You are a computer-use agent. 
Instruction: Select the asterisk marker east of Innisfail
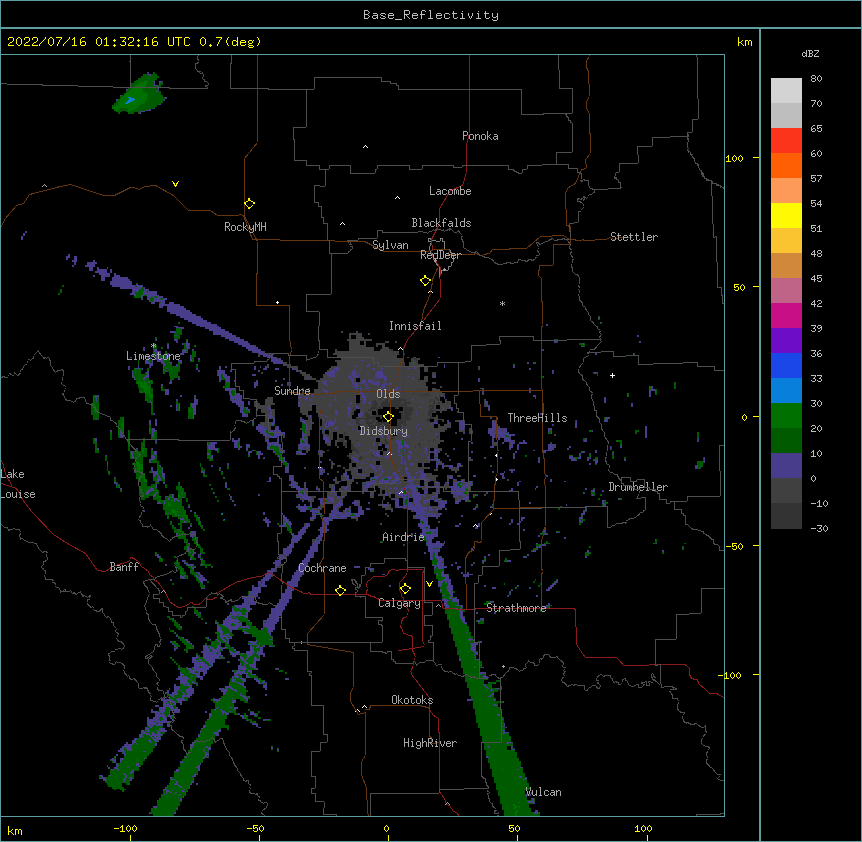(x=502, y=303)
